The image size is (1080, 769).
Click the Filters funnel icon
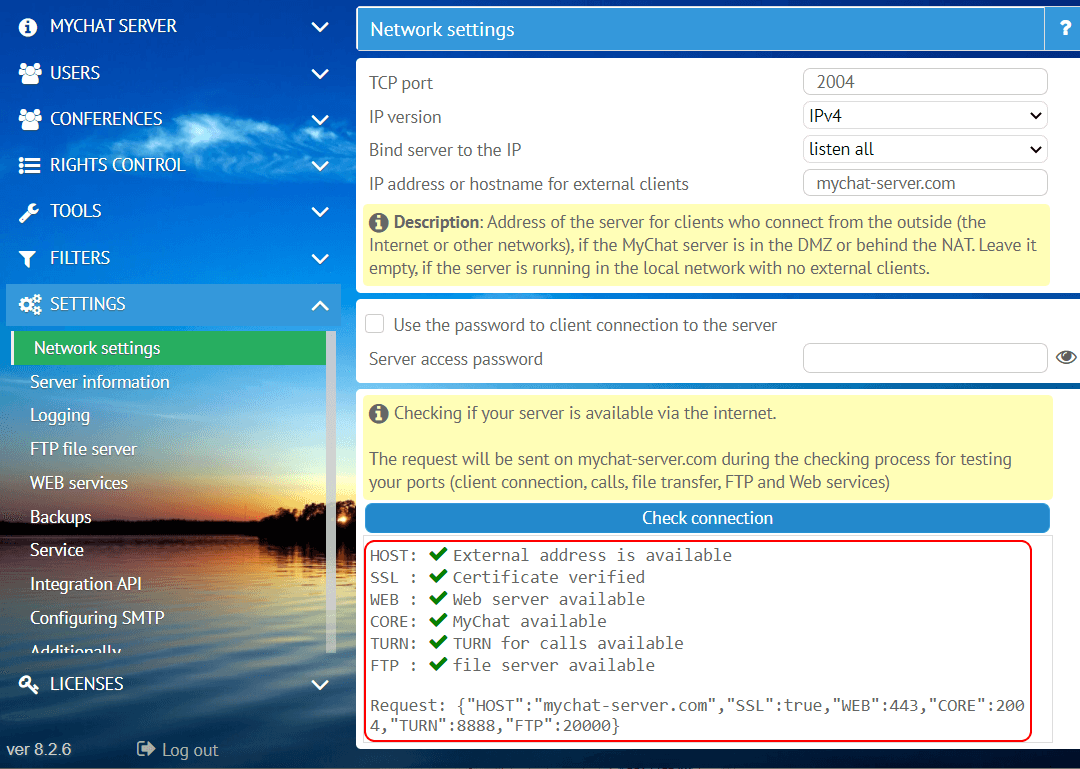(x=28, y=258)
